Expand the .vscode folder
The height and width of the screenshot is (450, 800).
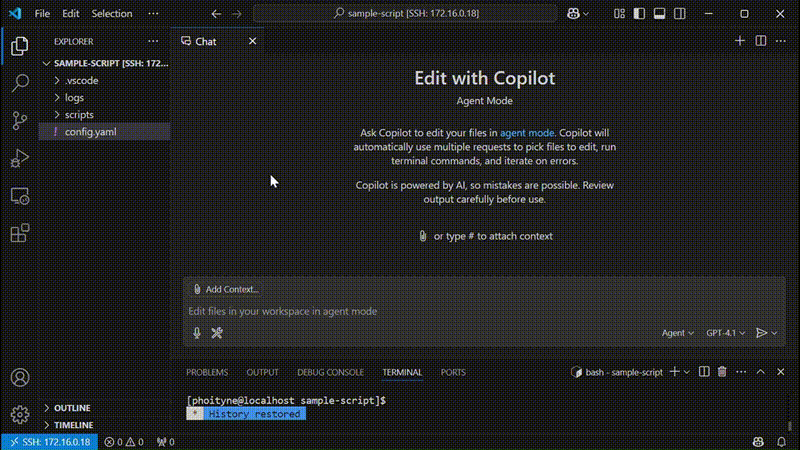tap(105, 81)
